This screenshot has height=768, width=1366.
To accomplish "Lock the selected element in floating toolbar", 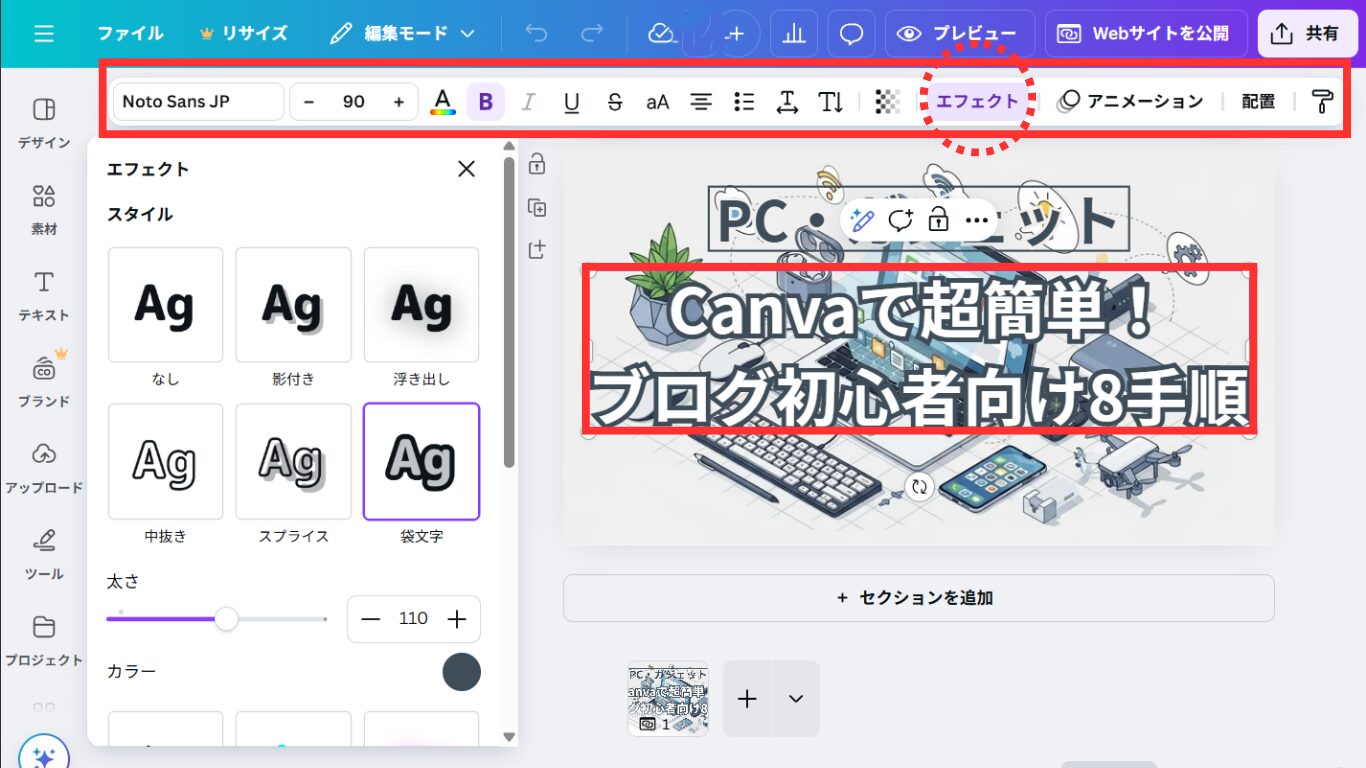I will click(938, 220).
